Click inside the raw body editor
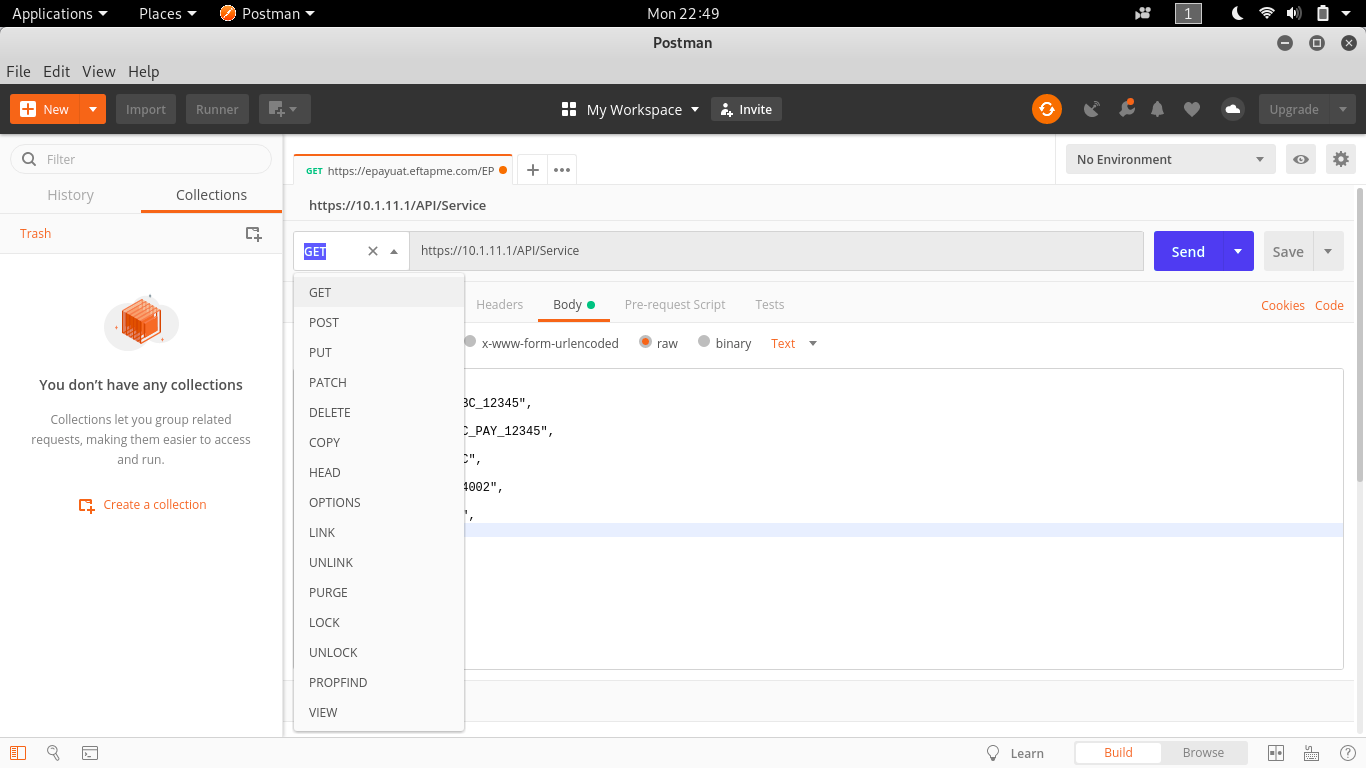 pyautogui.click(x=818, y=519)
